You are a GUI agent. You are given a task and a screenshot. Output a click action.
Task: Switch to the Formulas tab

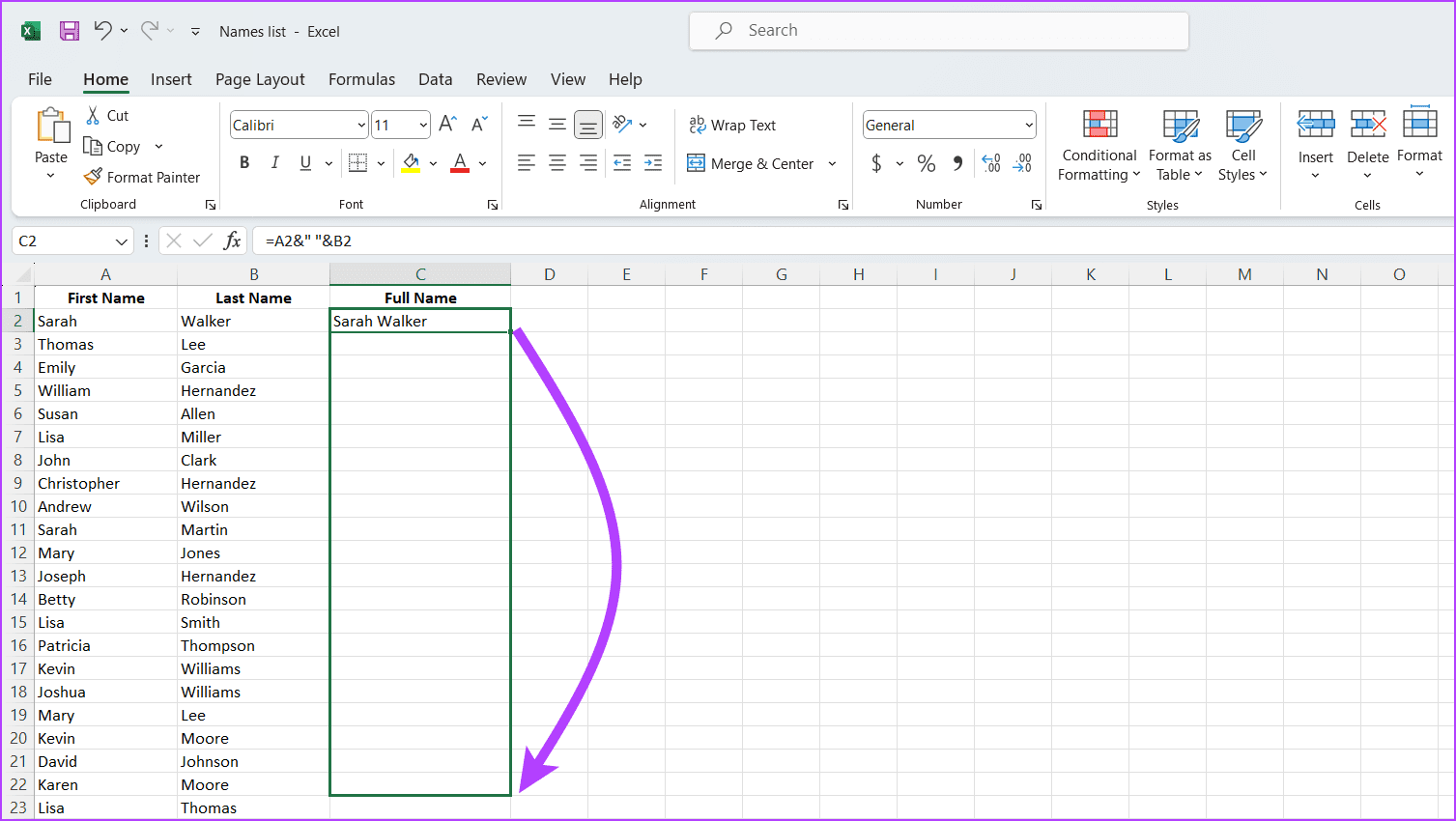[x=361, y=79]
